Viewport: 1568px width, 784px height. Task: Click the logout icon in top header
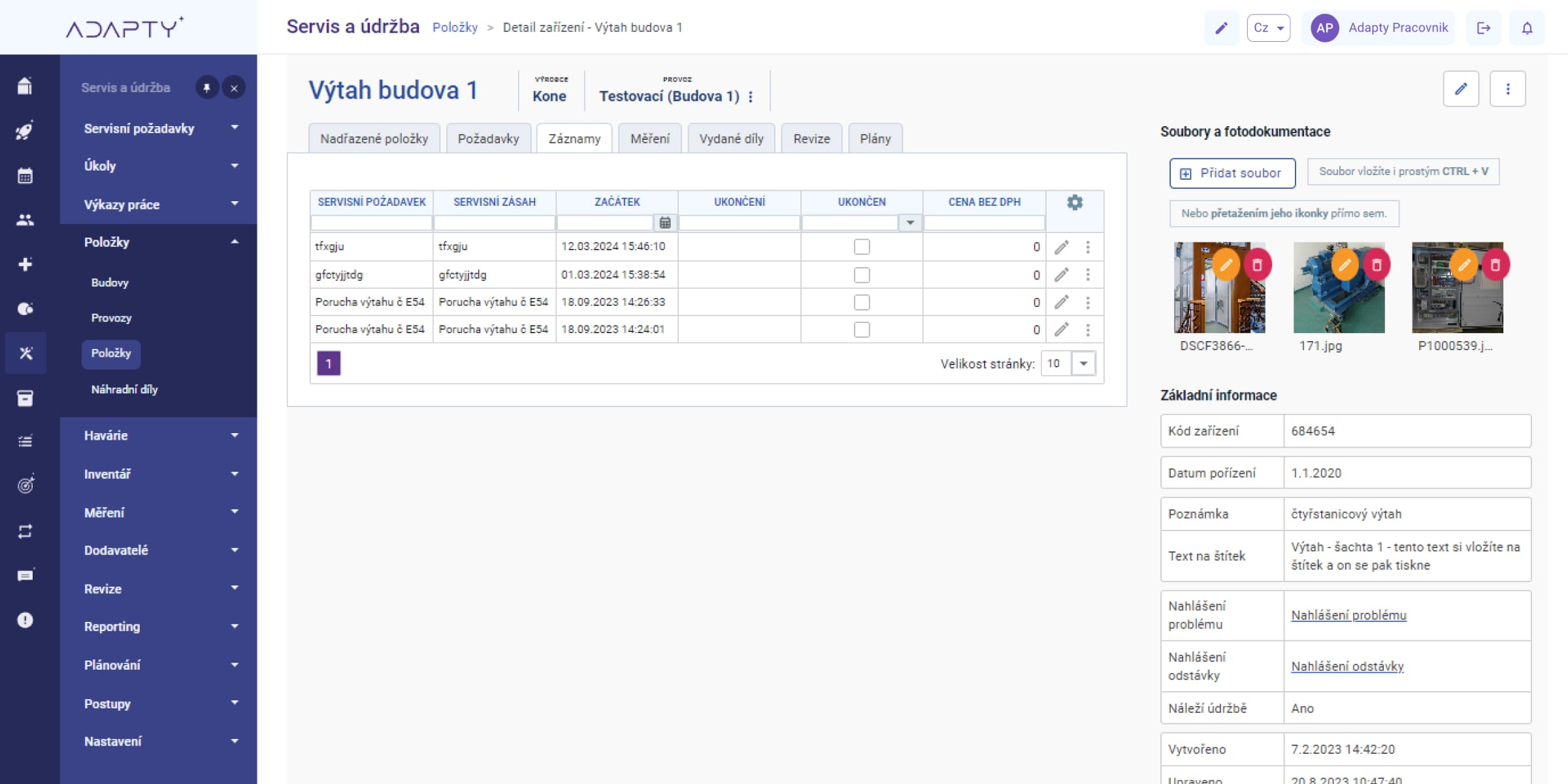coord(1483,27)
